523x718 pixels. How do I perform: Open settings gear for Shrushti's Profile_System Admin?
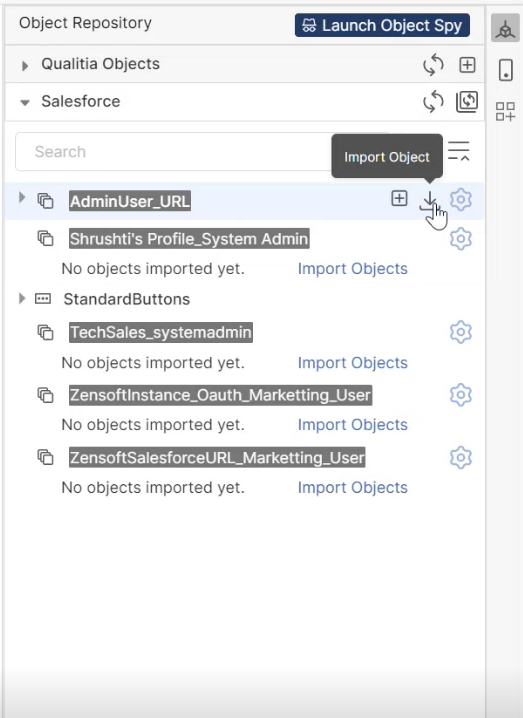tap(461, 239)
